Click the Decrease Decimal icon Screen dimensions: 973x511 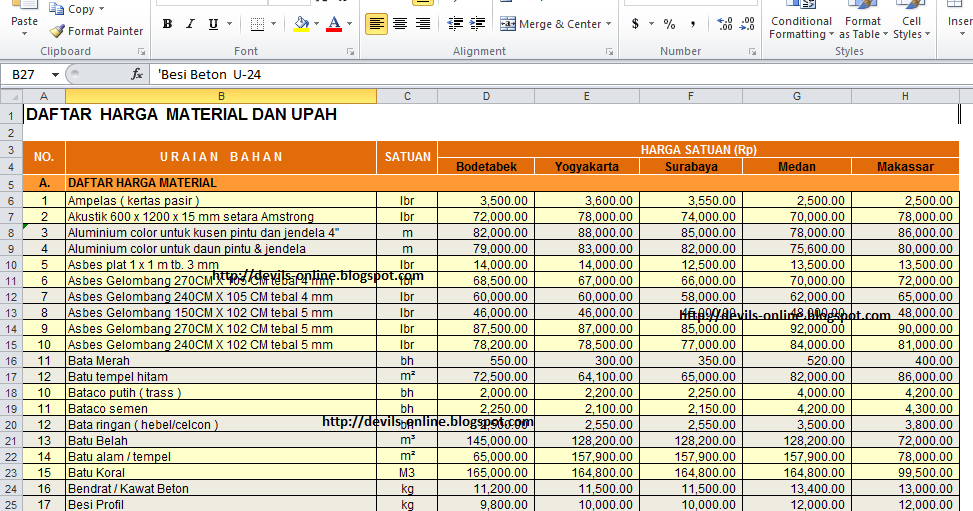[747, 24]
